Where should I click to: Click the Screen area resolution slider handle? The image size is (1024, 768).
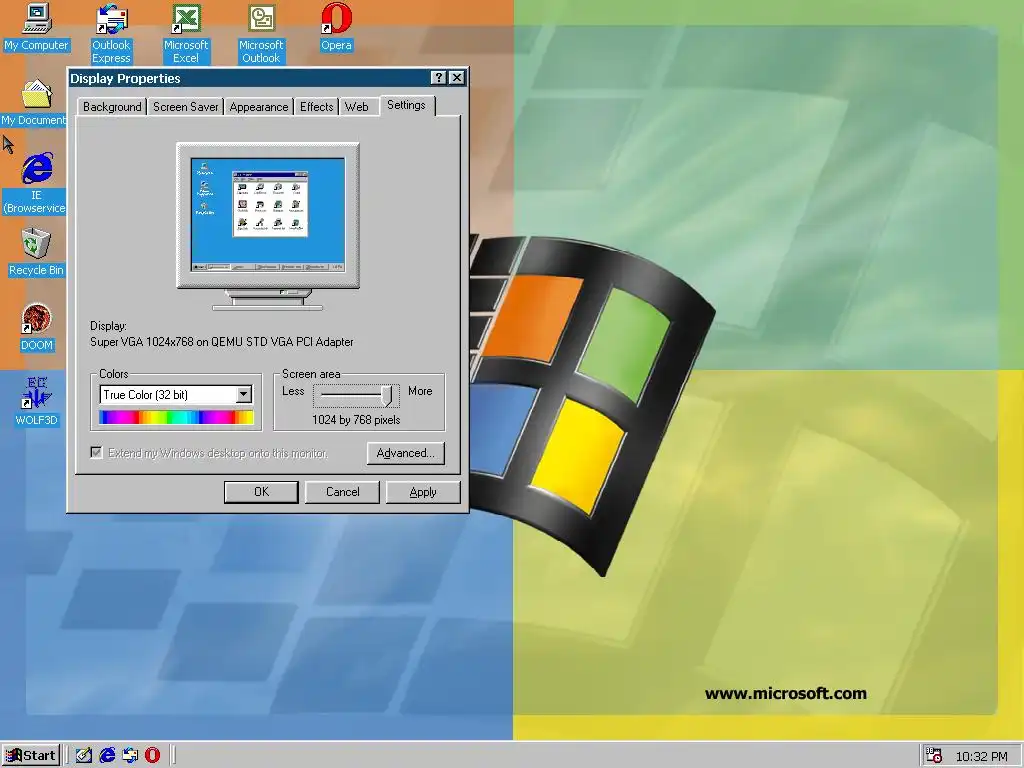click(388, 395)
